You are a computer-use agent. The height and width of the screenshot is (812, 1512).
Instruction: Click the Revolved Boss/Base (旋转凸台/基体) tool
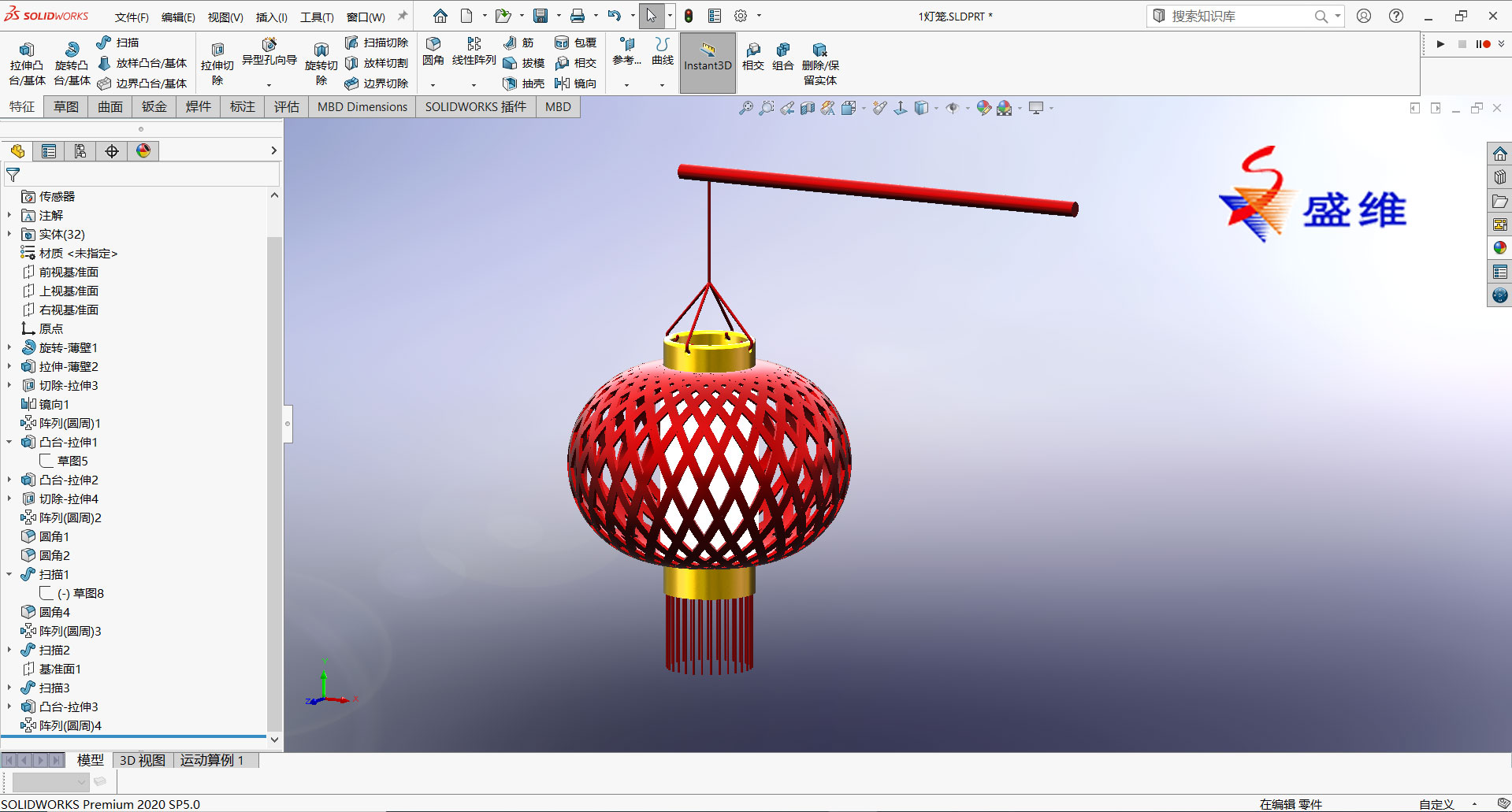click(x=72, y=63)
